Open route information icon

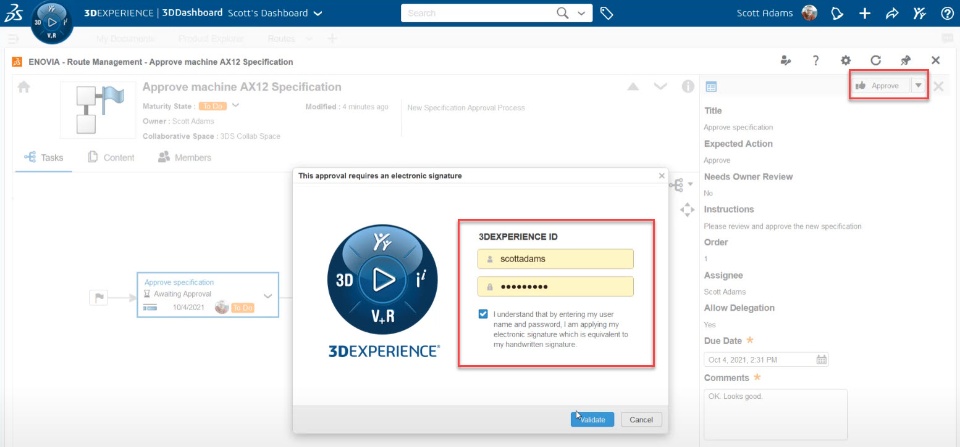[x=688, y=86]
